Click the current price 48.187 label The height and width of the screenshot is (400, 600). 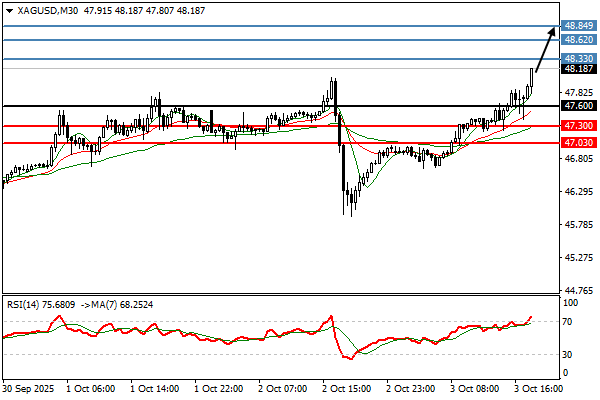click(x=580, y=70)
